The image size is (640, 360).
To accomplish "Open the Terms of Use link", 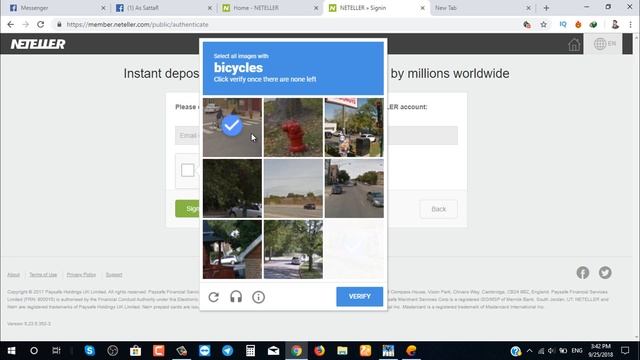I will (43, 275).
